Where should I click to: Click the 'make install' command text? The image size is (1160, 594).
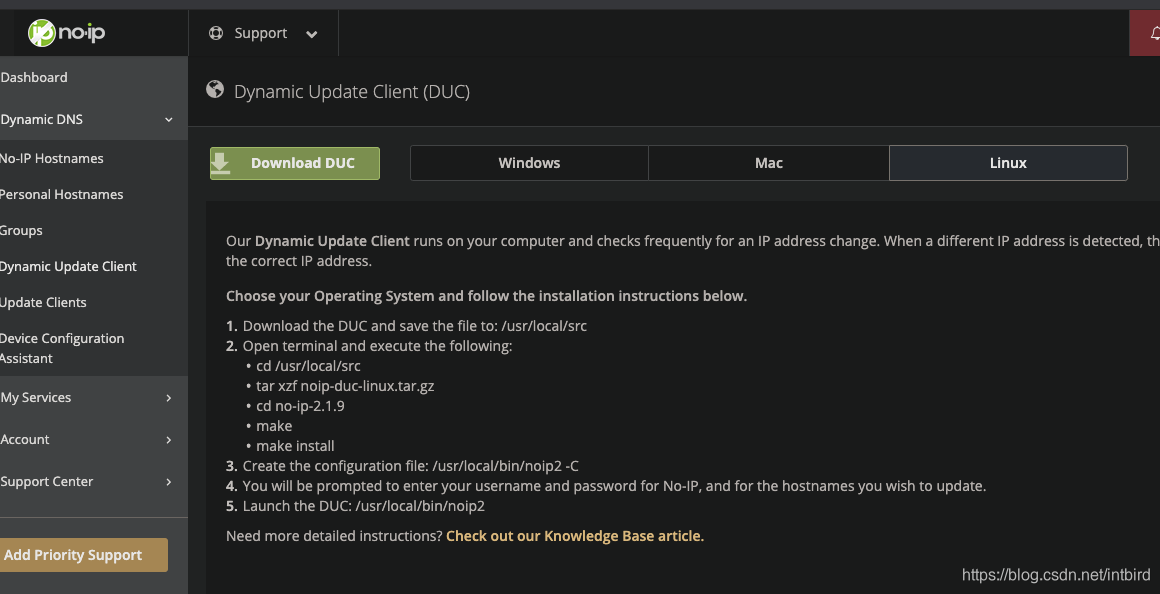[x=295, y=445]
